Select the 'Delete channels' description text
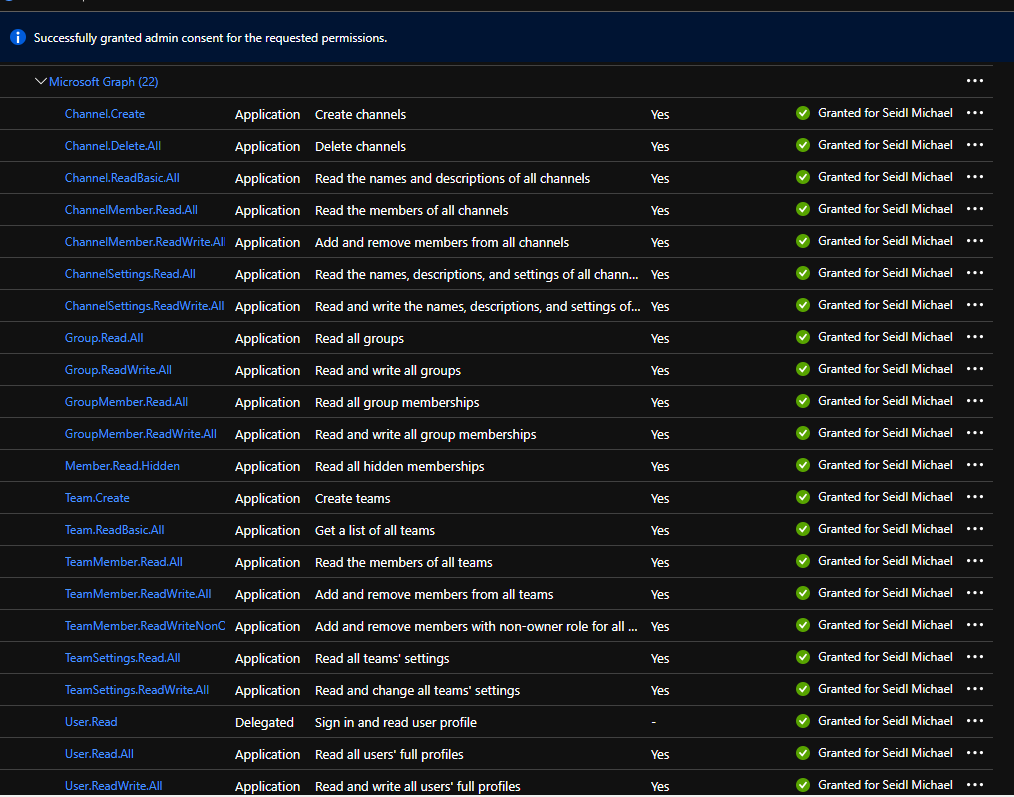Viewport: 1014px width, 797px height. (x=361, y=147)
